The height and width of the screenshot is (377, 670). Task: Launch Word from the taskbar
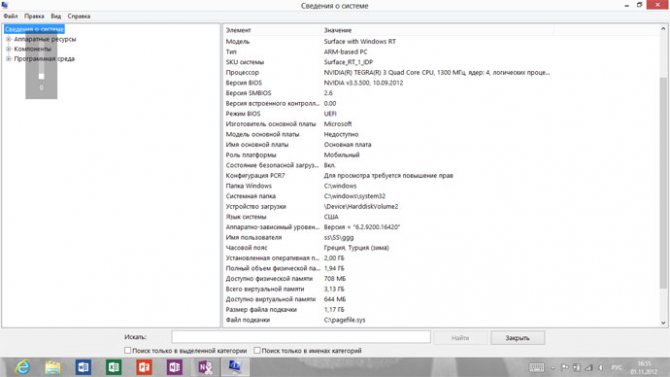click(x=83, y=367)
